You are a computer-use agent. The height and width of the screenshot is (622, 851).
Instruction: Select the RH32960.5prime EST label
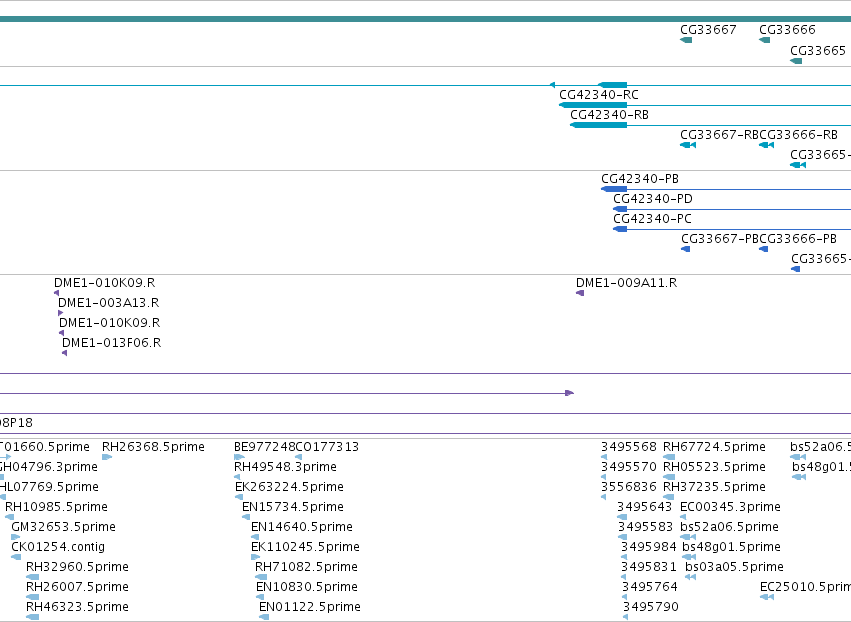78,567
